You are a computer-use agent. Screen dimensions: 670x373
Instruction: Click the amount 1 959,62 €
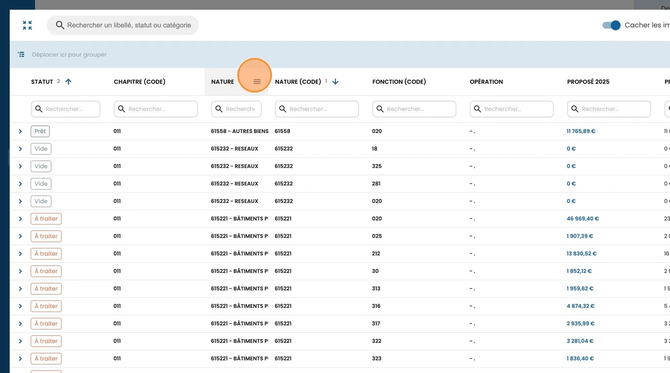pyautogui.click(x=580, y=289)
